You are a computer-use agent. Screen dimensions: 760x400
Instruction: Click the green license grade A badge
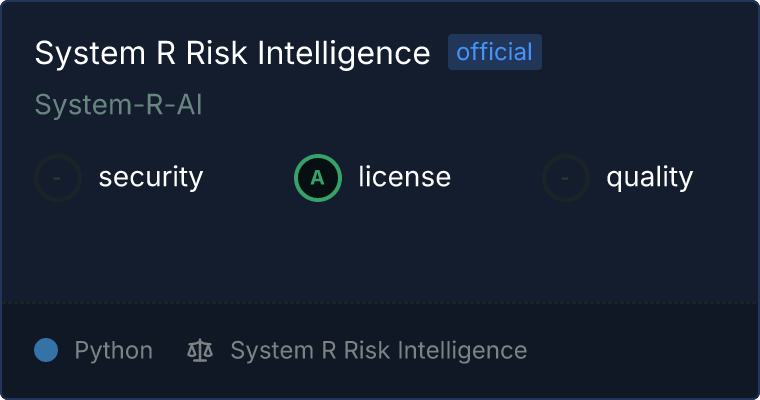click(x=318, y=178)
